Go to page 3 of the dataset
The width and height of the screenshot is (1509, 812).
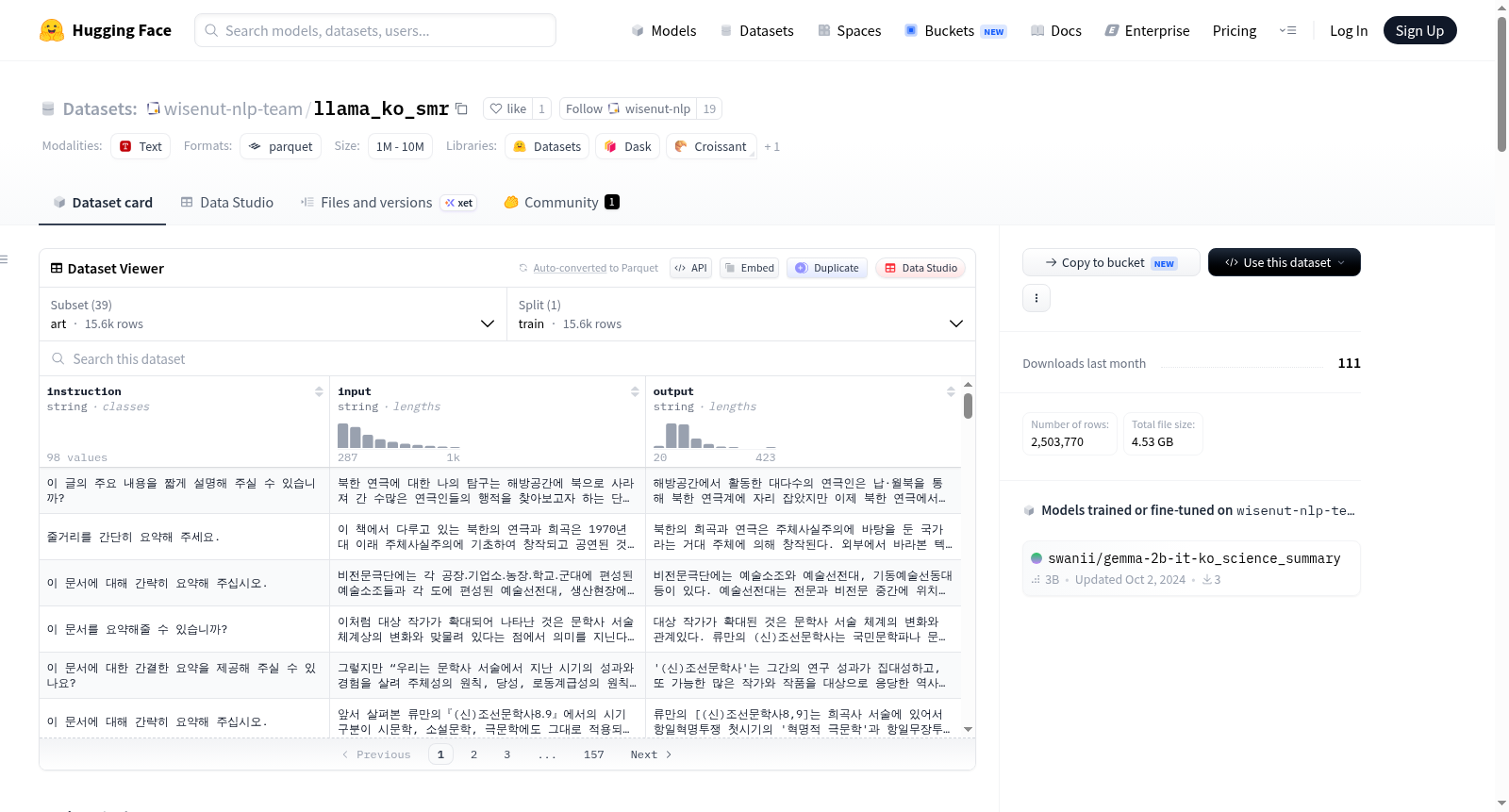pyautogui.click(x=506, y=754)
